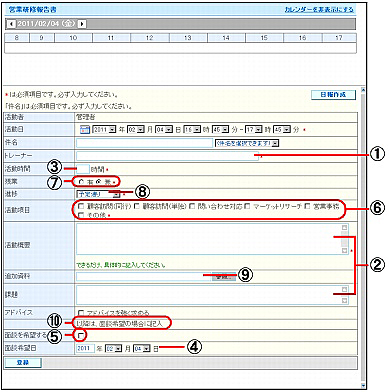This screenshot has height=392, width=389.
Task: Select the 残業 有 radio button
Action: (81, 182)
